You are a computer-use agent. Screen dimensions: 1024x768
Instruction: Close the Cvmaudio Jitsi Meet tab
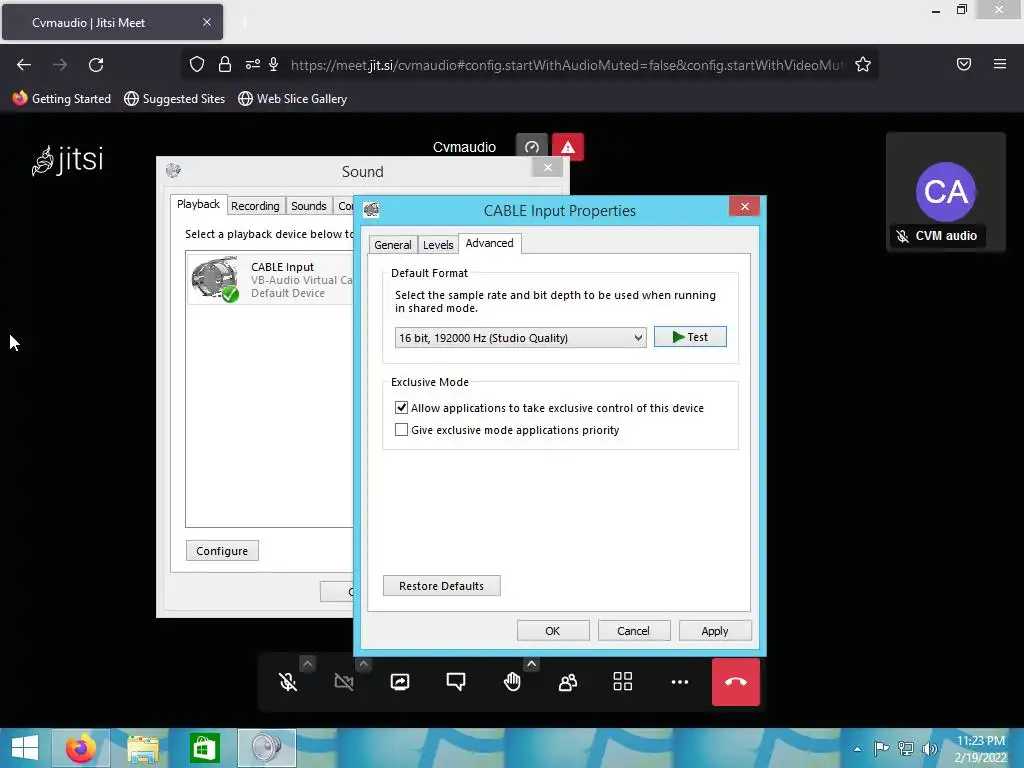[x=207, y=22]
